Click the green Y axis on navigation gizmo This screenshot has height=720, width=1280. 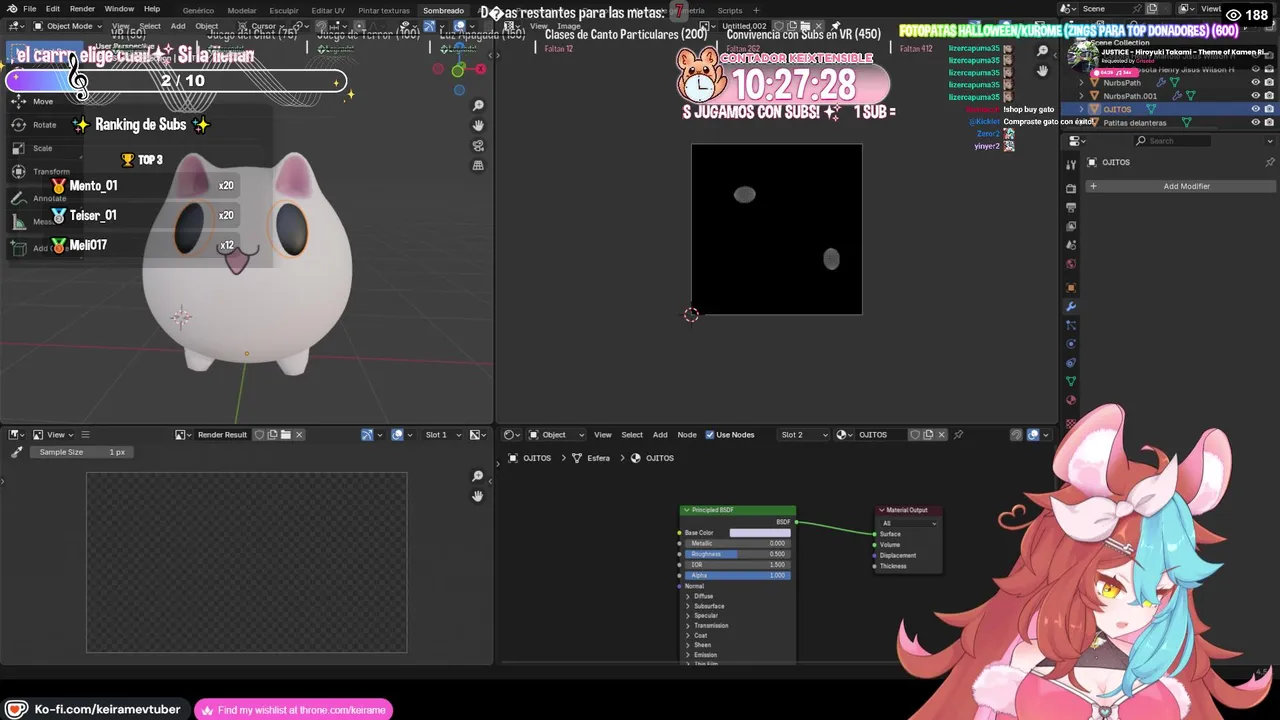[x=458, y=69]
